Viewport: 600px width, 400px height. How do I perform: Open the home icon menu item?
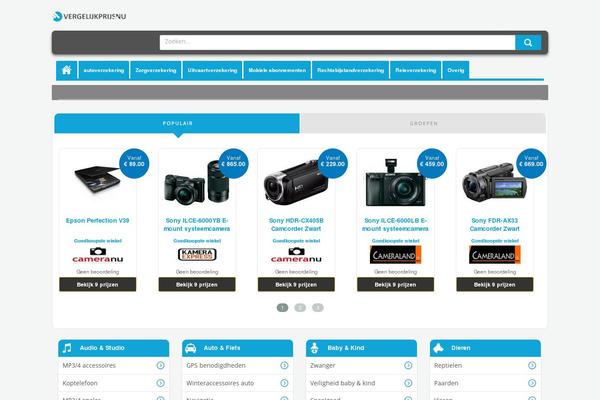click(x=67, y=70)
